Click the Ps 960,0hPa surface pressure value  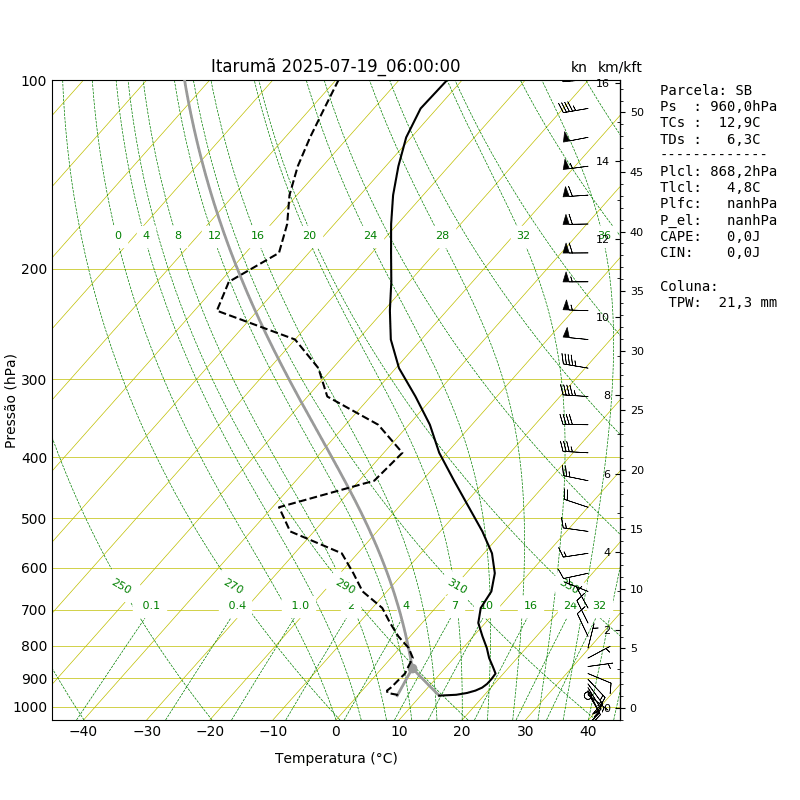pyautogui.click(x=718, y=107)
